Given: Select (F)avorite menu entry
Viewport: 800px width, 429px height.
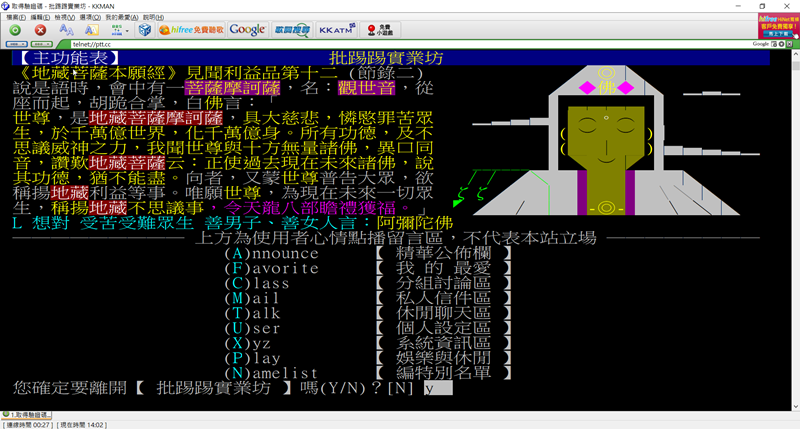Looking at the screenshot, I should (x=271, y=268).
